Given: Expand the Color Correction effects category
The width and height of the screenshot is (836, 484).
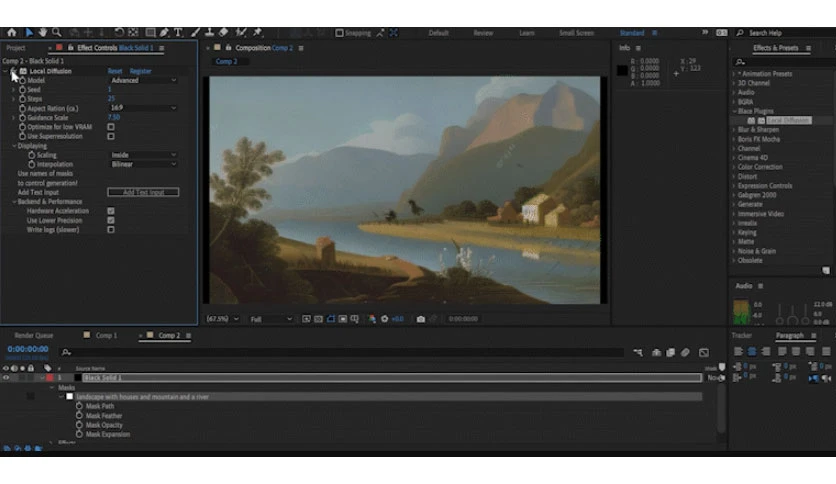Looking at the screenshot, I should click(x=734, y=167).
